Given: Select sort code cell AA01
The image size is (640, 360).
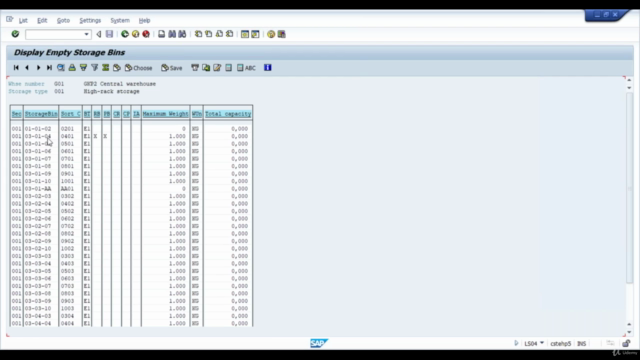Looking at the screenshot, I should coord(67,189).
